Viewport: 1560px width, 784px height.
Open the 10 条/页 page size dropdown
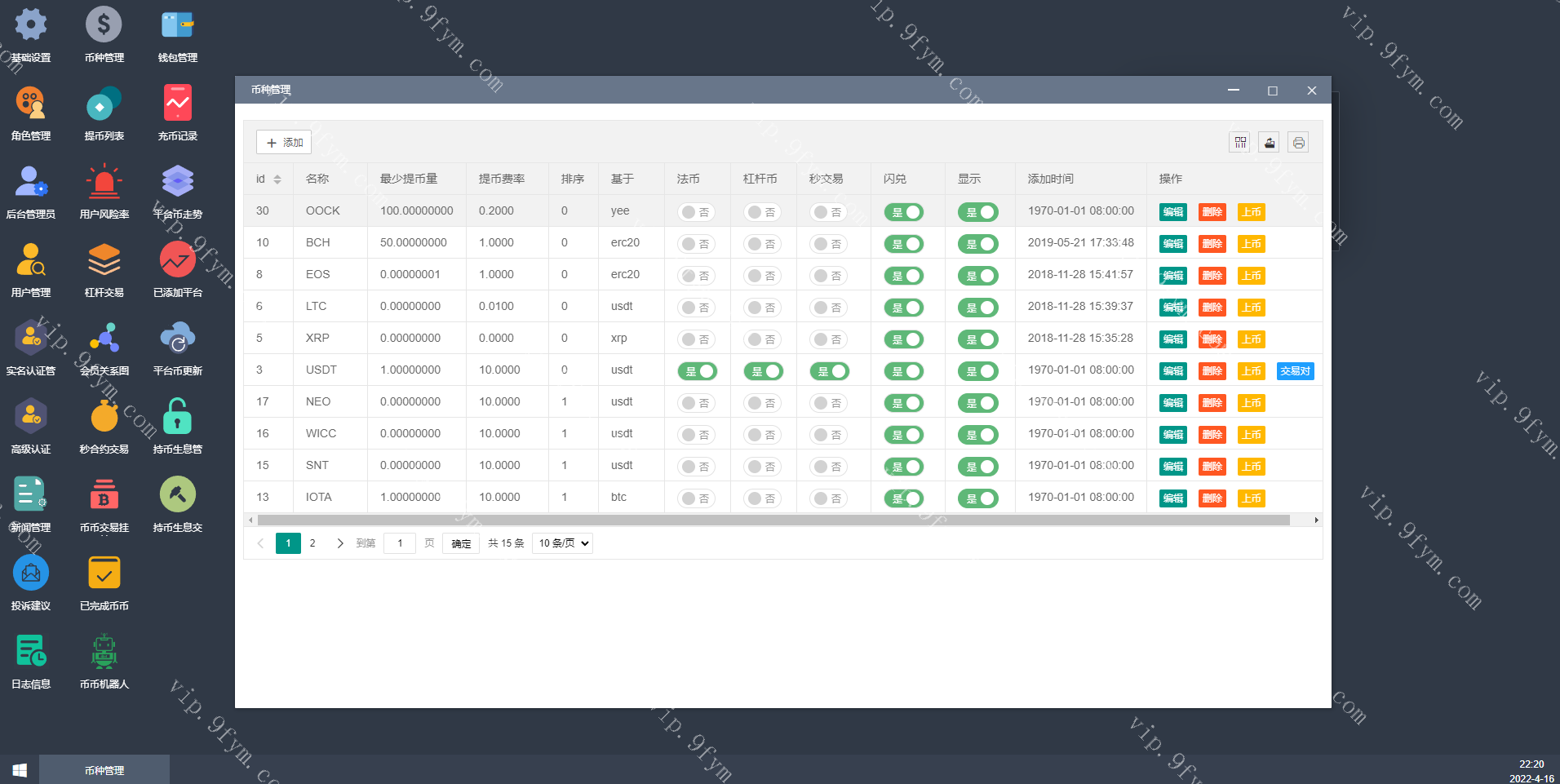click(x=562, y=543)
